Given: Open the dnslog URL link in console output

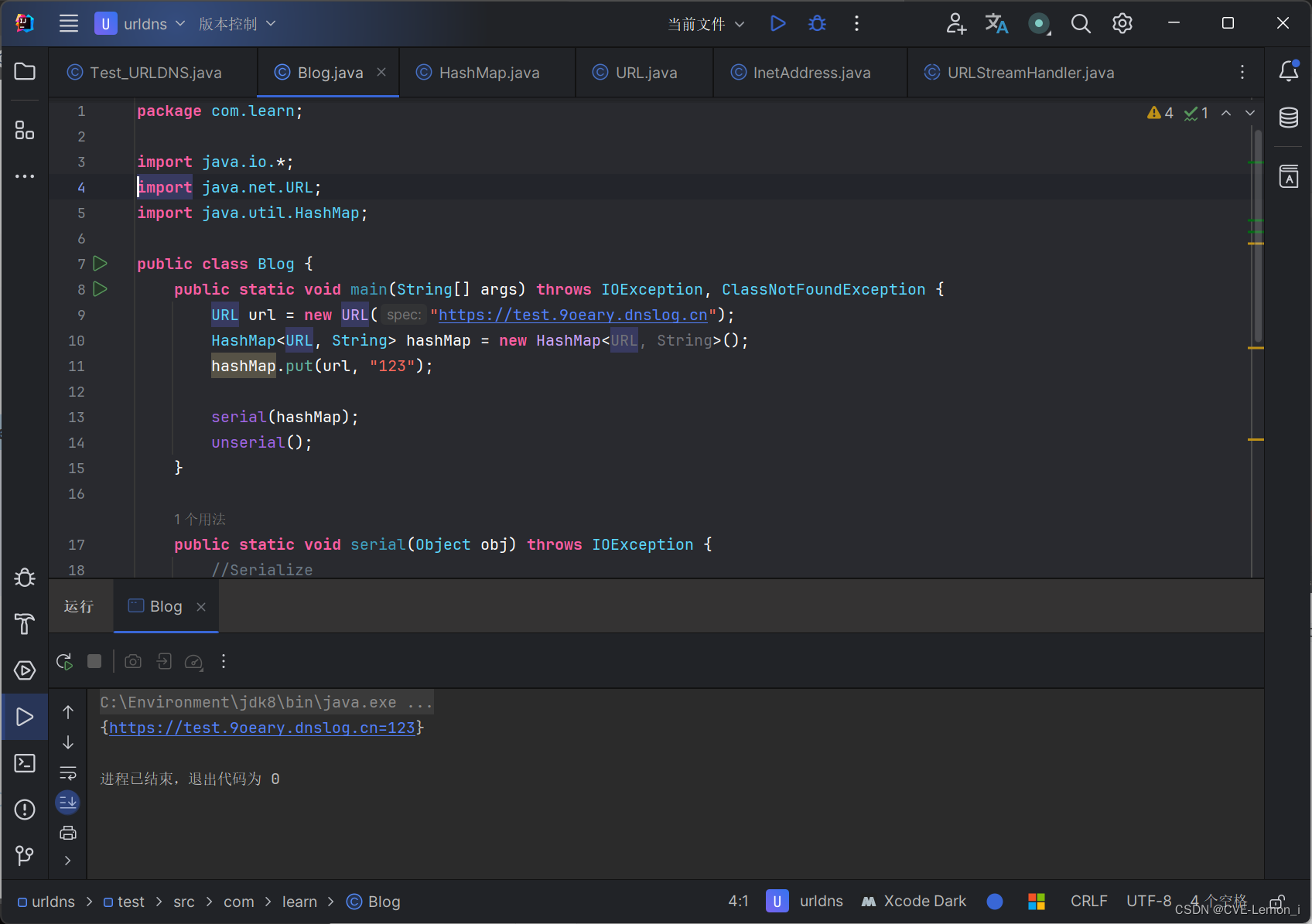Looking at the screenshot, I should 262,728.
